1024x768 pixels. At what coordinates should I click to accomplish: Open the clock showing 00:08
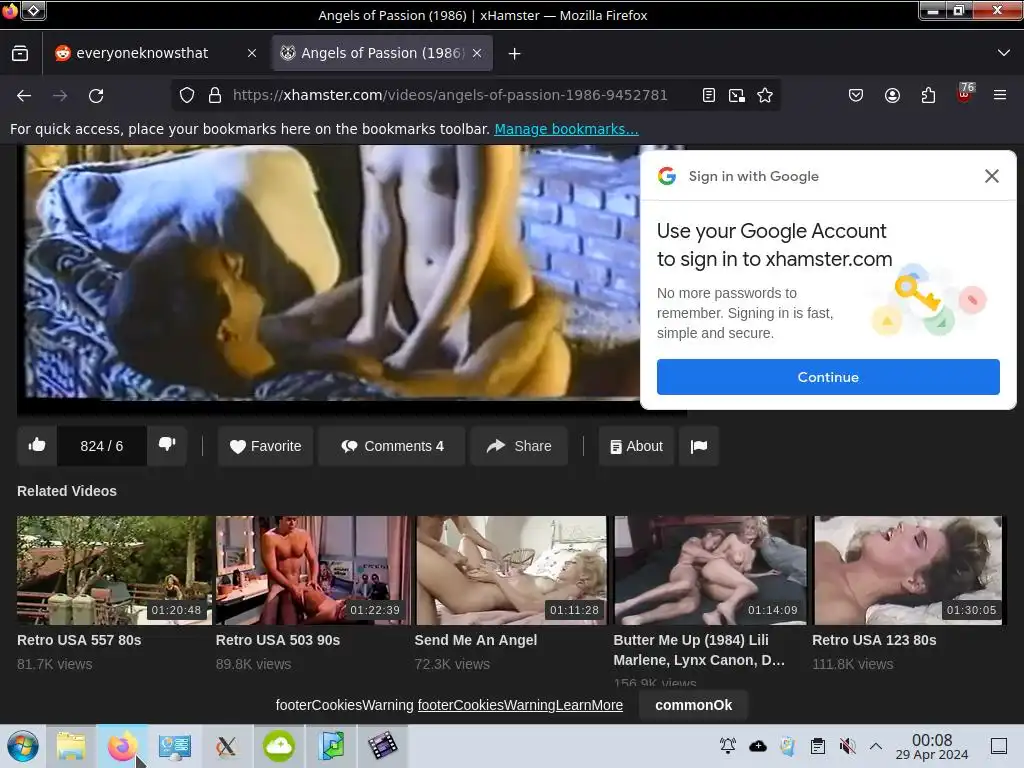[x=932, y=746]
